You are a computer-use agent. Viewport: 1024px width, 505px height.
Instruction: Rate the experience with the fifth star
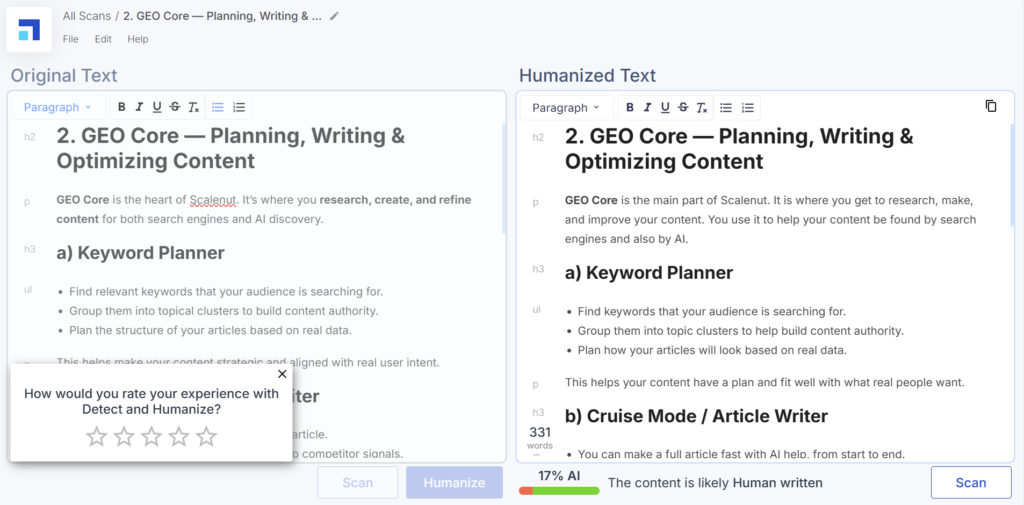point(206,436)
